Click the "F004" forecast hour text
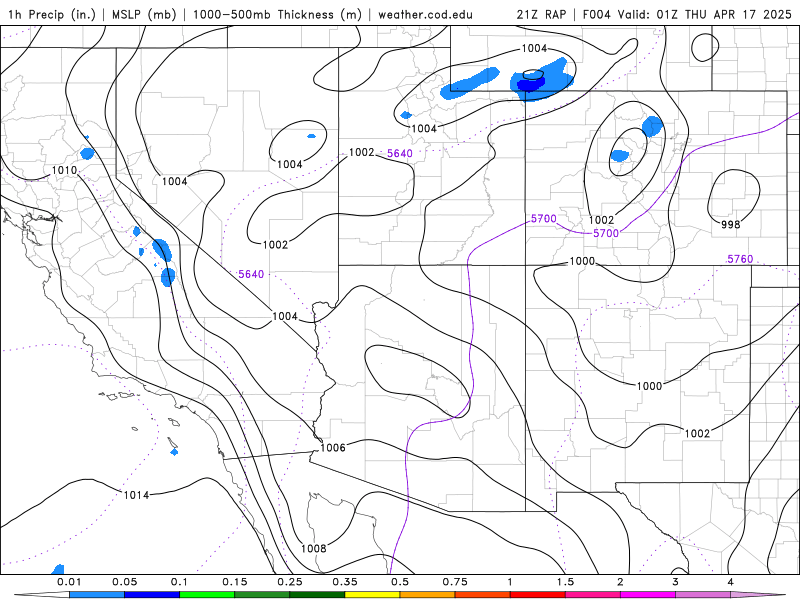Image resolution: width=800 pixels, height=600 pixels. tap(596, 14)
